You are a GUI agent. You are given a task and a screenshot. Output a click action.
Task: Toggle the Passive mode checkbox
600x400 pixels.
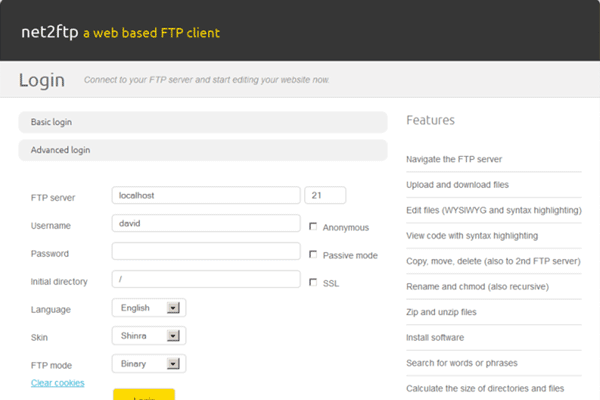(314, 255)
